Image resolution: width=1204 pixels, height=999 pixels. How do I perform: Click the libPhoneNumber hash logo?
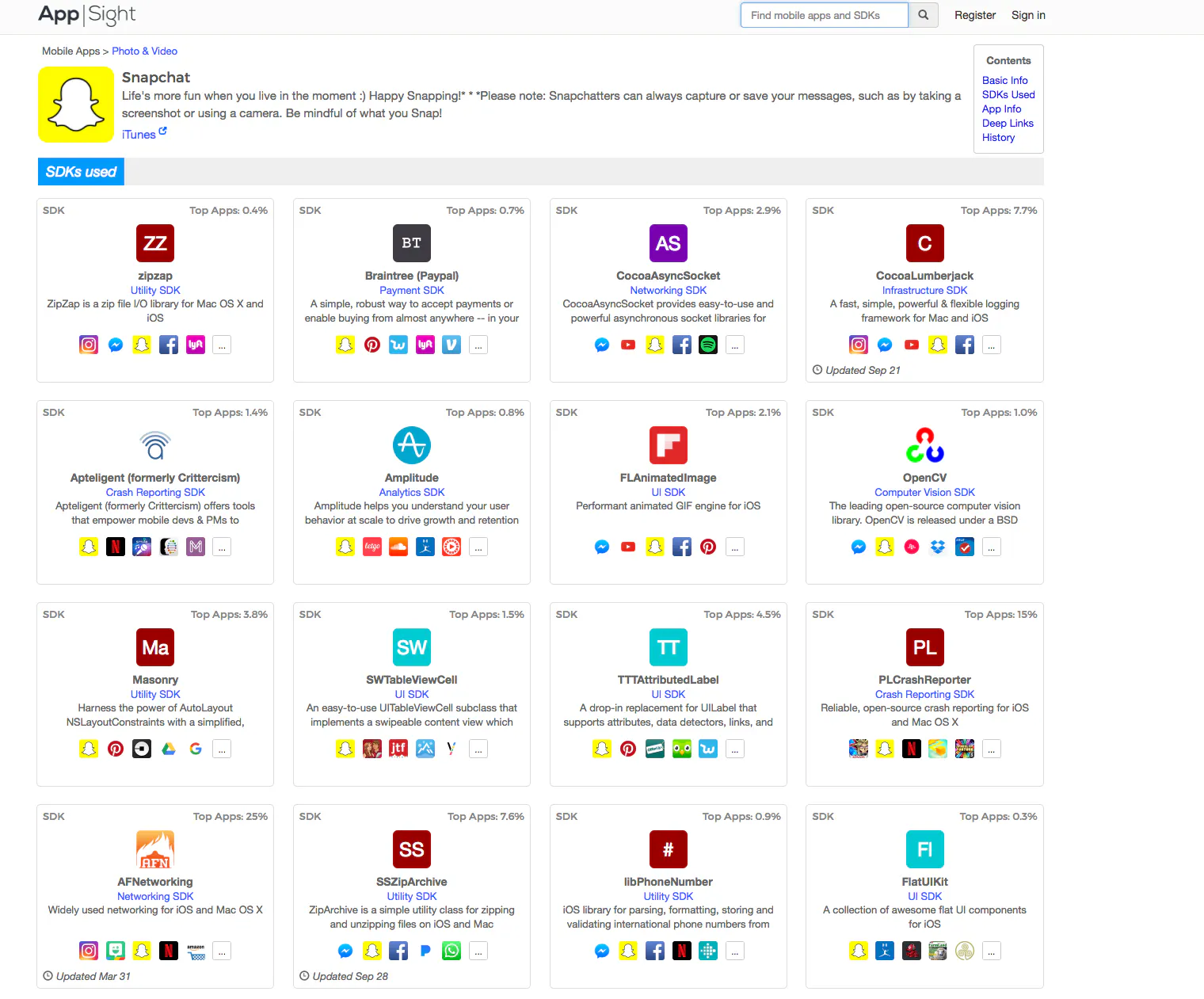pyautogui.click(x=669, y=849)
